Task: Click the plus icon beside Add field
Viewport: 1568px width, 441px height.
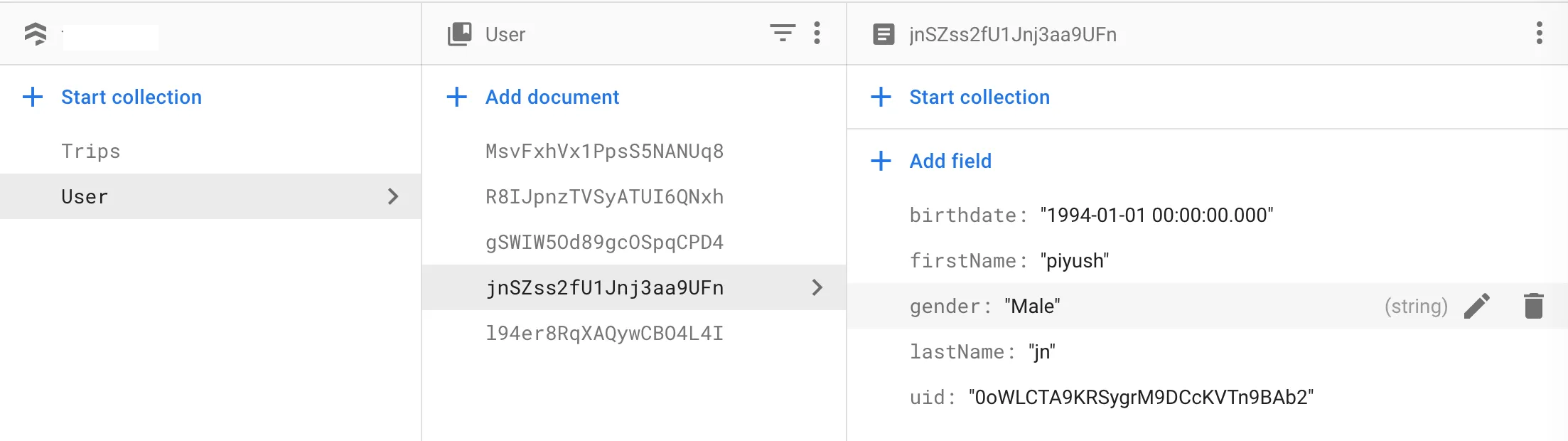Action: click(x=881, y=161)
